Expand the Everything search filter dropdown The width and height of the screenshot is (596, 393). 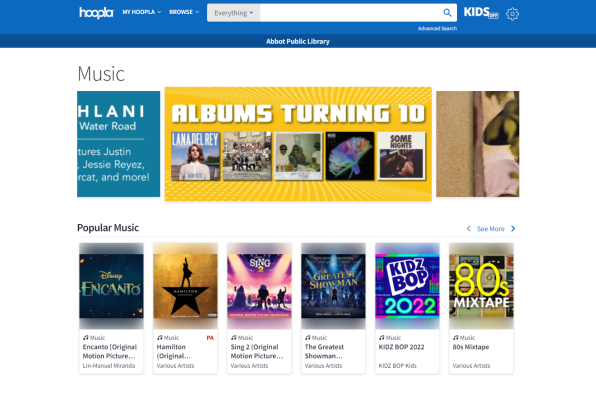pos(233,13)
